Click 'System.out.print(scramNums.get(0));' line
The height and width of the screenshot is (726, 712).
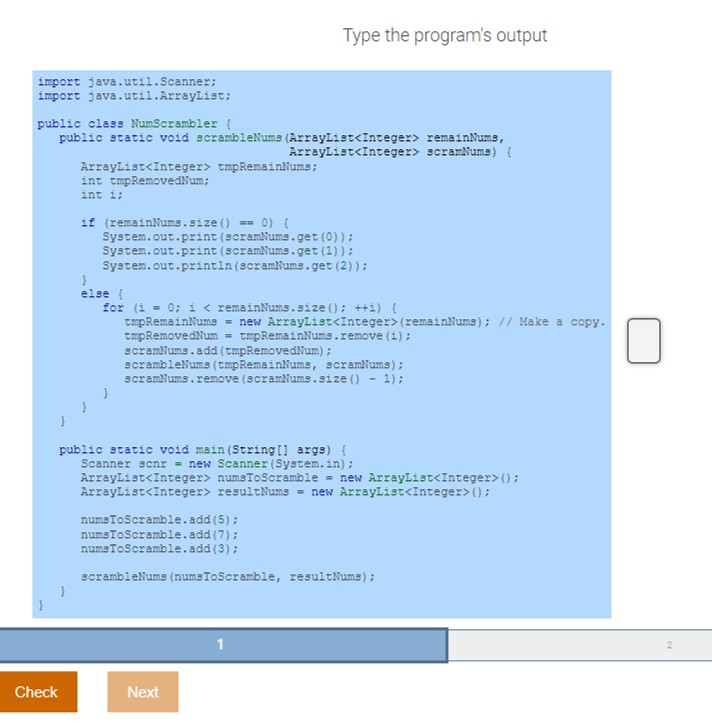coord(228,237)
